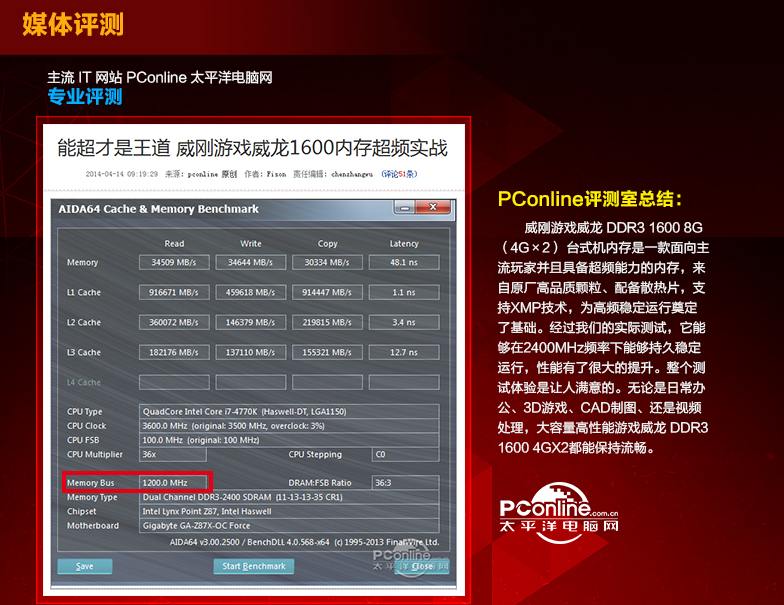Select the L3 Cache Write 137110 MB/s value

pos(250,352)
